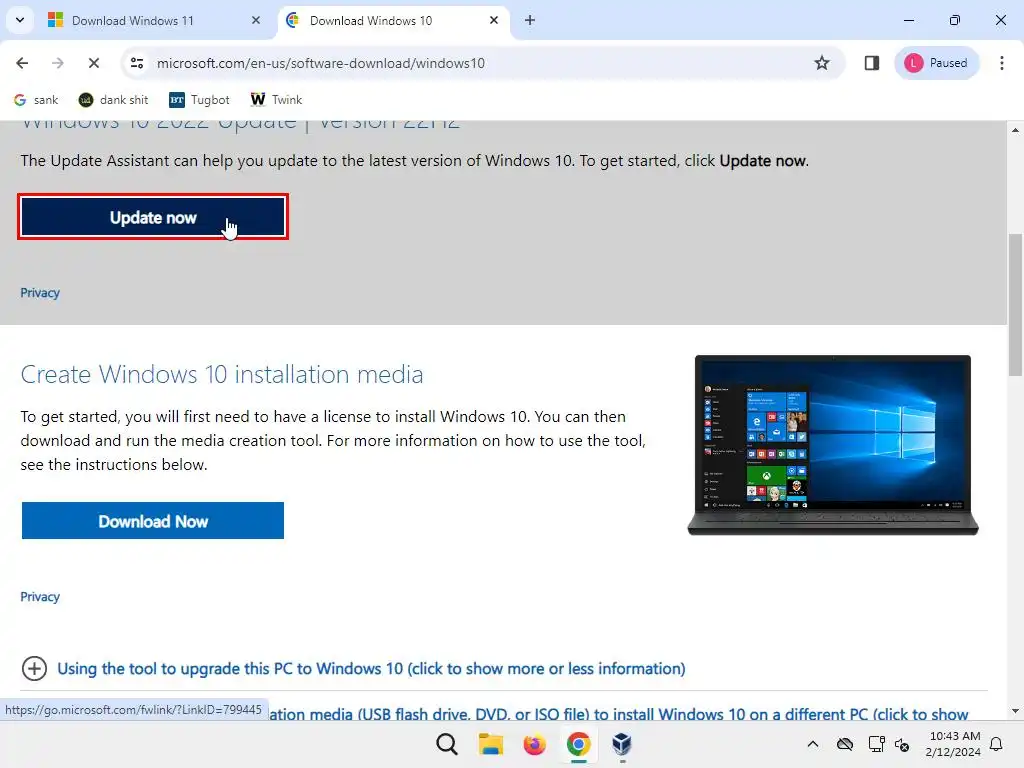The height and width of the screenshot is (768, 1024).
Task: Expand the upgrade this PC section plus icon
Action: [34, 669]
